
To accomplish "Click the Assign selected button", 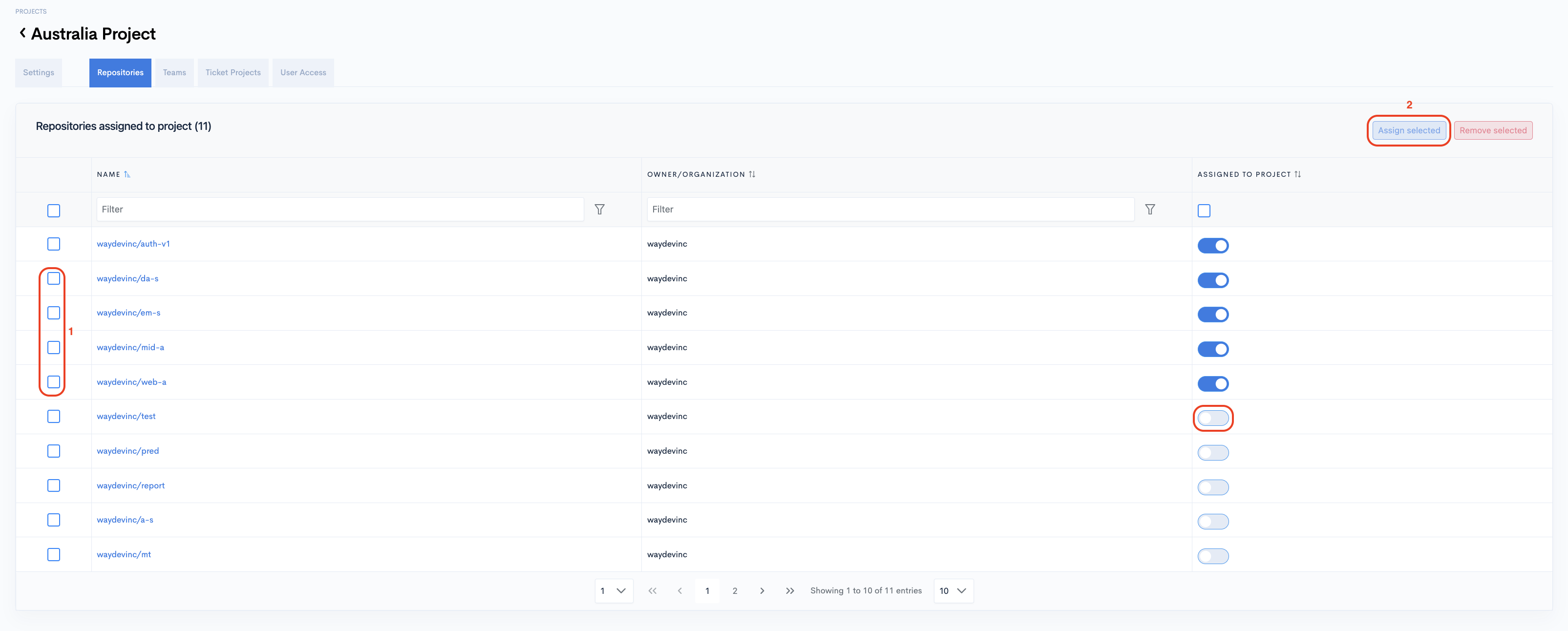I will pos(1409,130).
